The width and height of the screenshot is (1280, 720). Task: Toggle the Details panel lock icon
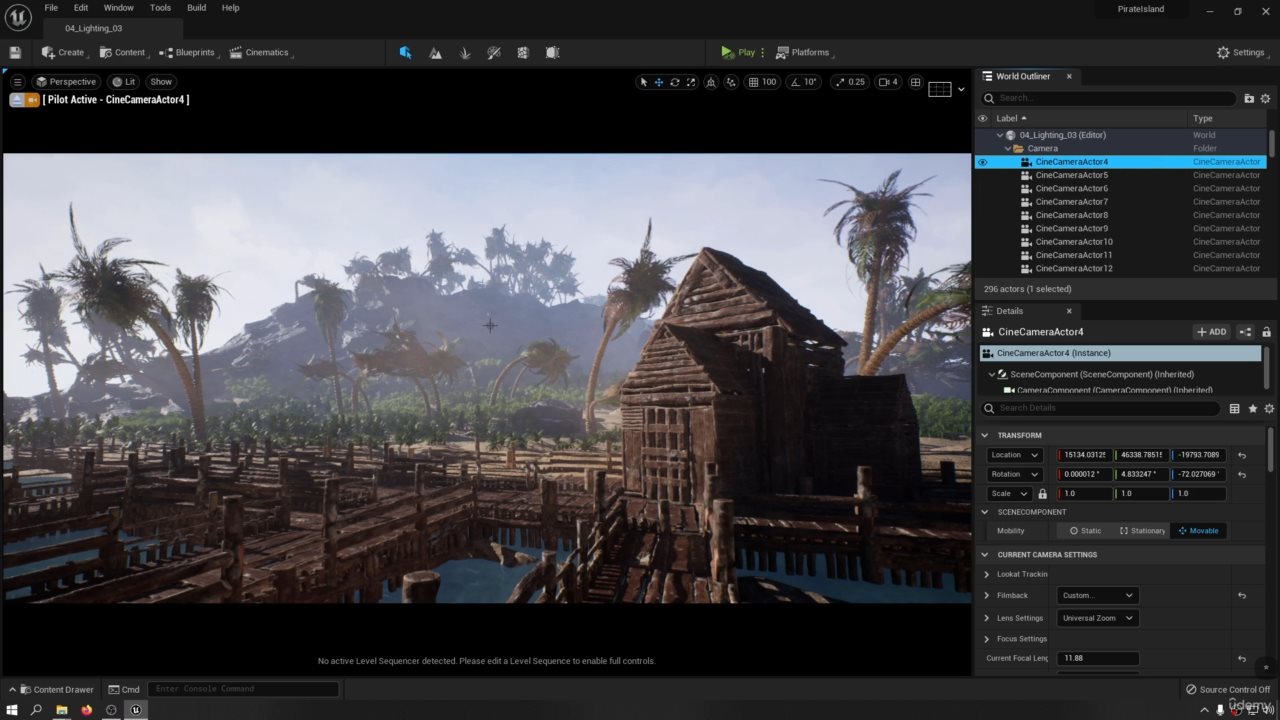(x=1266, y=332)
